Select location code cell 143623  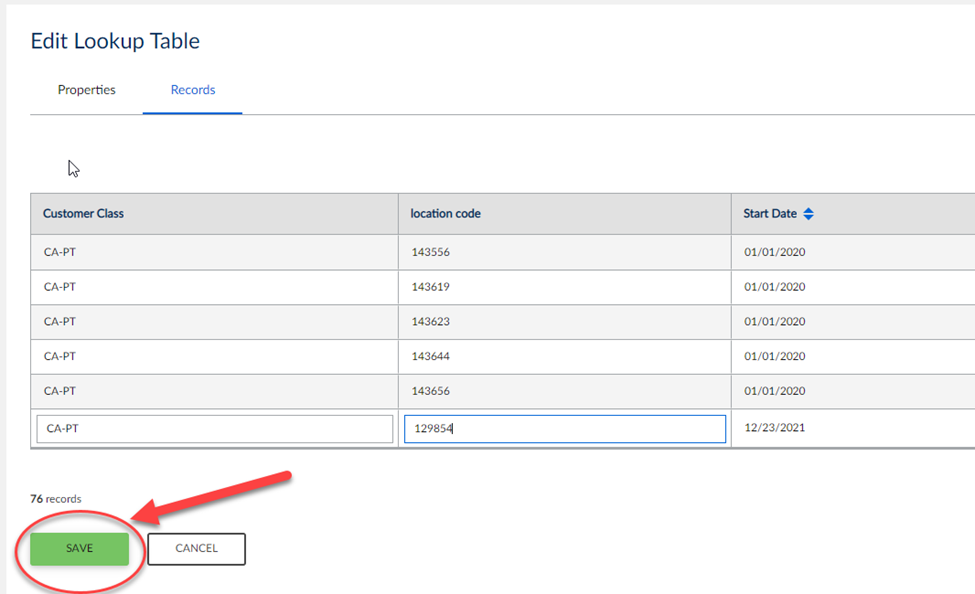click(x=431, y=322)
